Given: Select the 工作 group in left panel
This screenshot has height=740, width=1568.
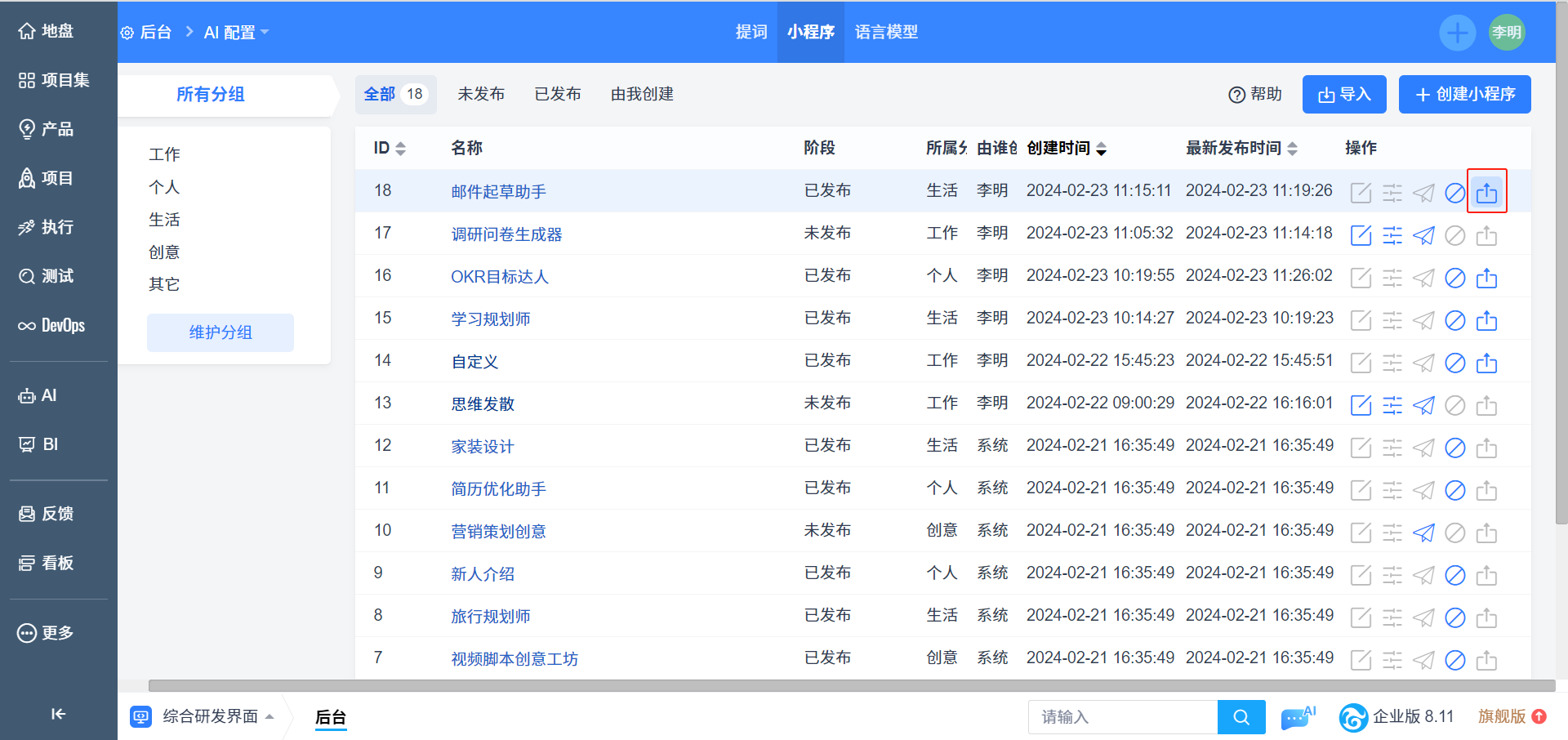Looking at the screenshot, I should (164, 154).
